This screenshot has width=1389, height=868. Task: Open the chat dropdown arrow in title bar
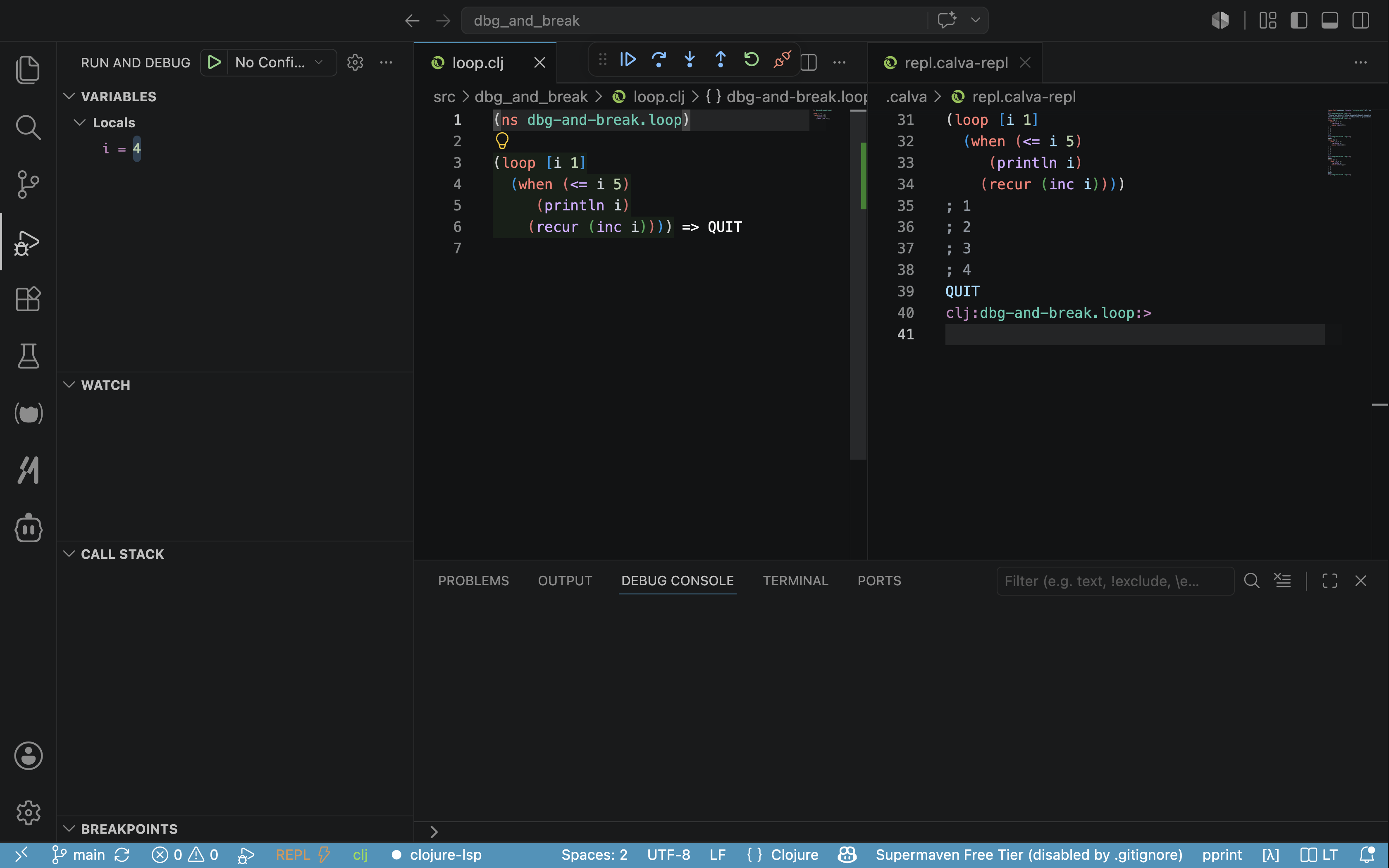coord(975,20)
